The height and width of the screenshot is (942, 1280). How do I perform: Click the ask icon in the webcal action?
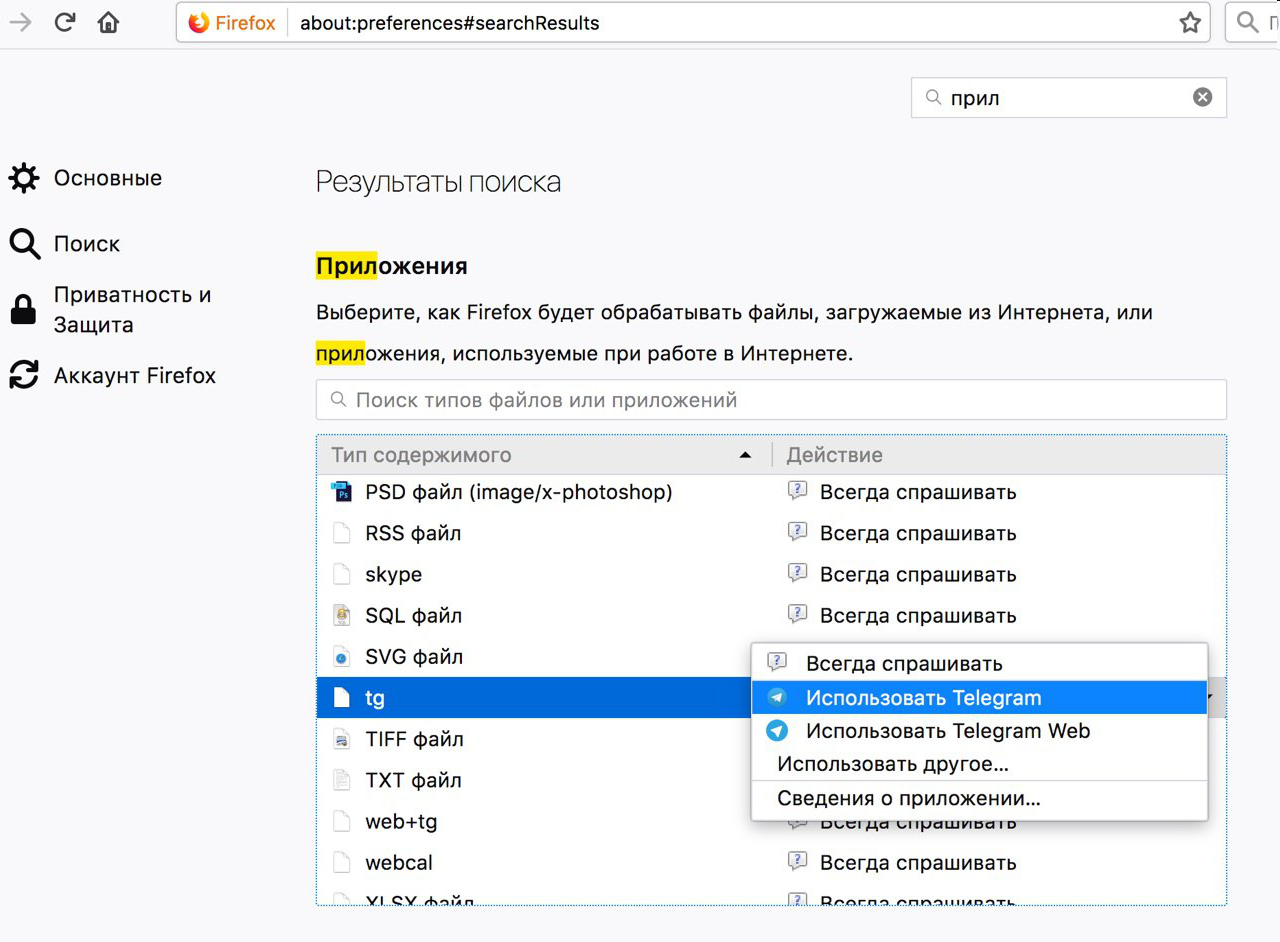pyautogui.click(x=797, y=861)
